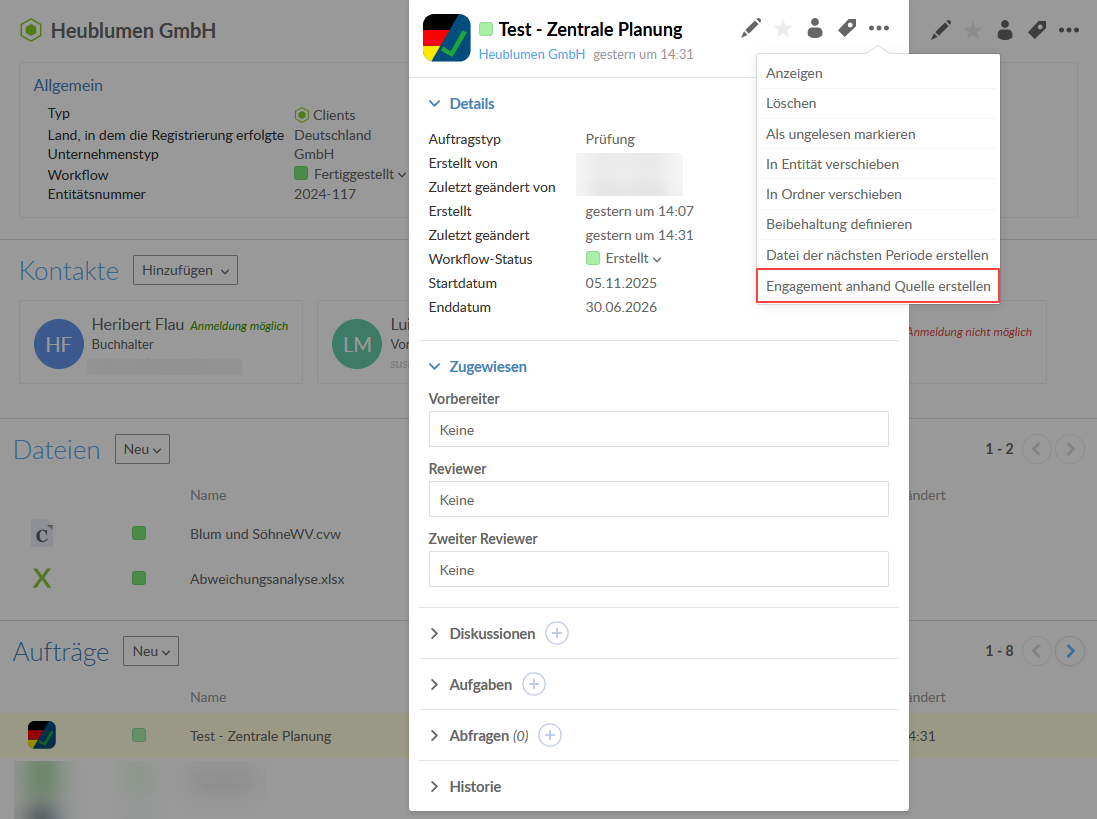Add a query via Abfragen plus icon

click(550, 736)
